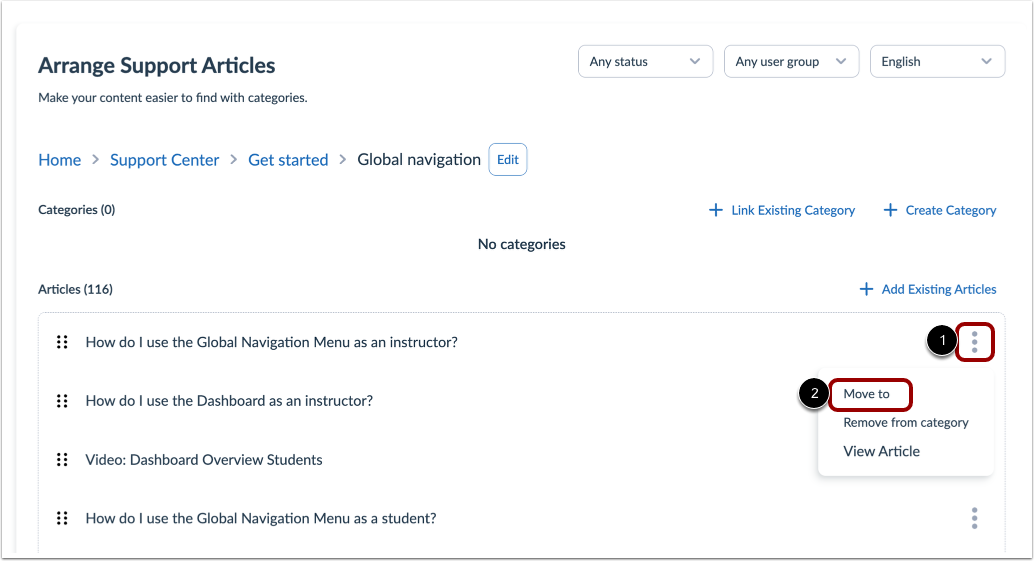Click the plus icon beside Add Existing Articles

[866, 289]
